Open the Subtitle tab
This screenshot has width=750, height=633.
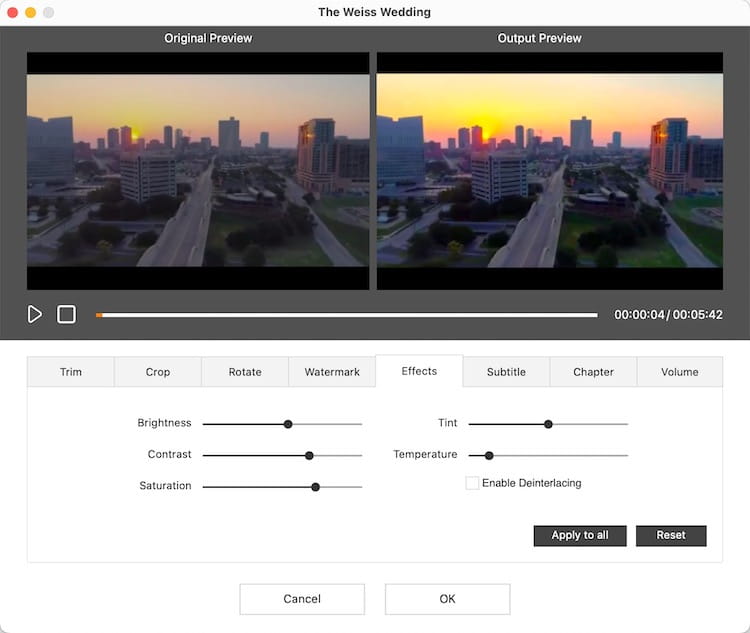click(x=506, y=372)
